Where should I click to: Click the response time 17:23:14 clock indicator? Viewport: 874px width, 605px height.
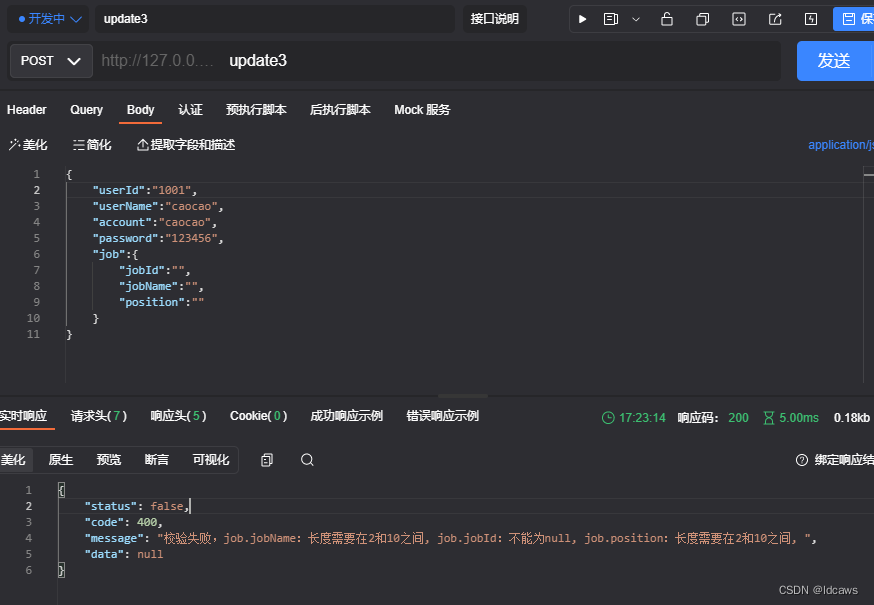pos(634,418)
